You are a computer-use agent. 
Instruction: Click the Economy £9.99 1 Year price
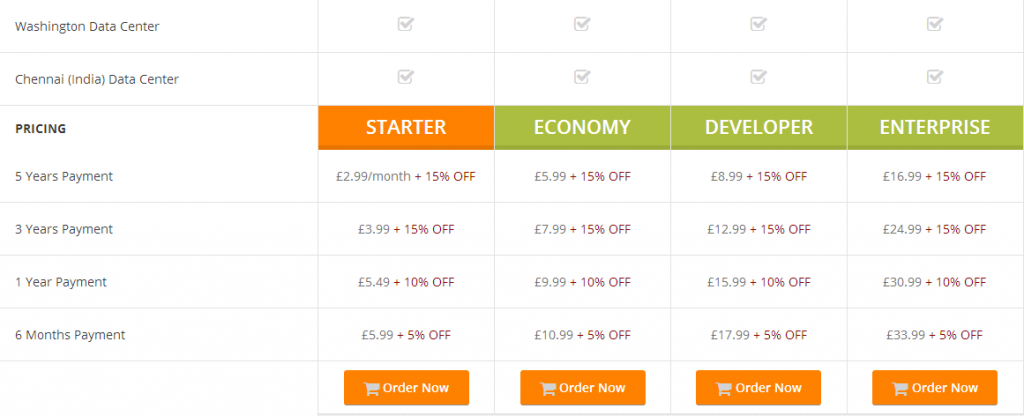(x=550, y=282)
